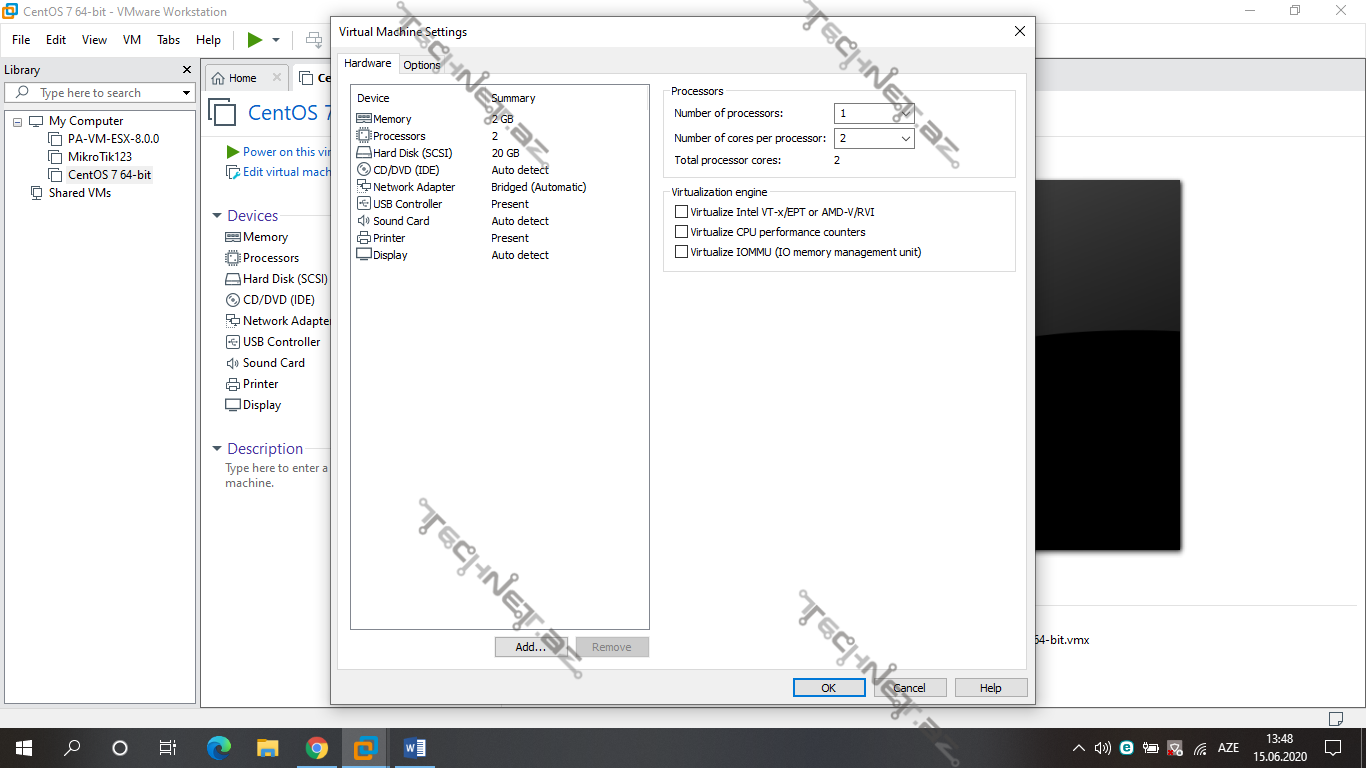Open Microsoft Word from the taskbar
The height and width of the screenshot is (768, 1366).
(x=414, y=748)
